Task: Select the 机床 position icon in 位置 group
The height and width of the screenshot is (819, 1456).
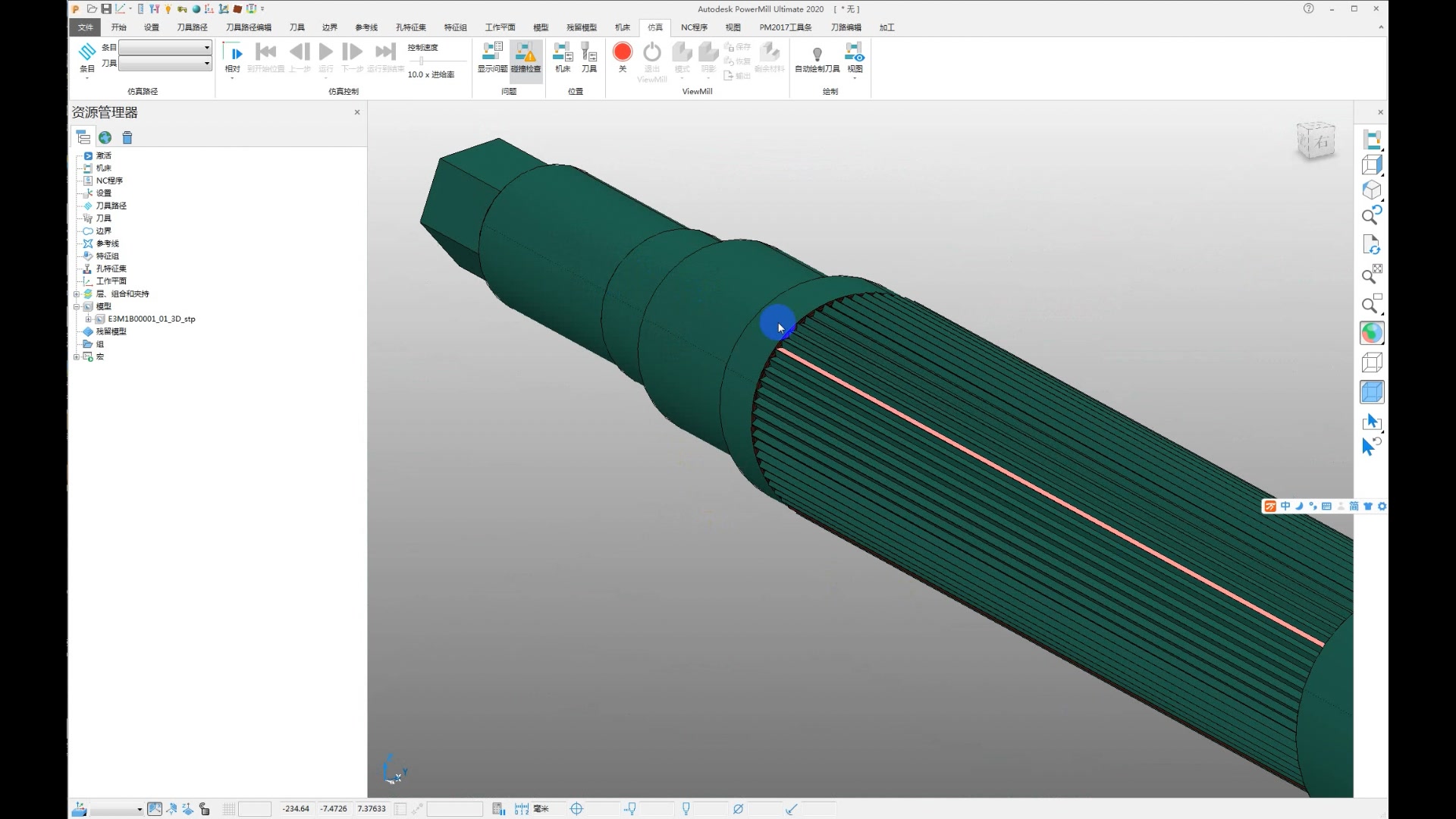Action: [562, 57]
